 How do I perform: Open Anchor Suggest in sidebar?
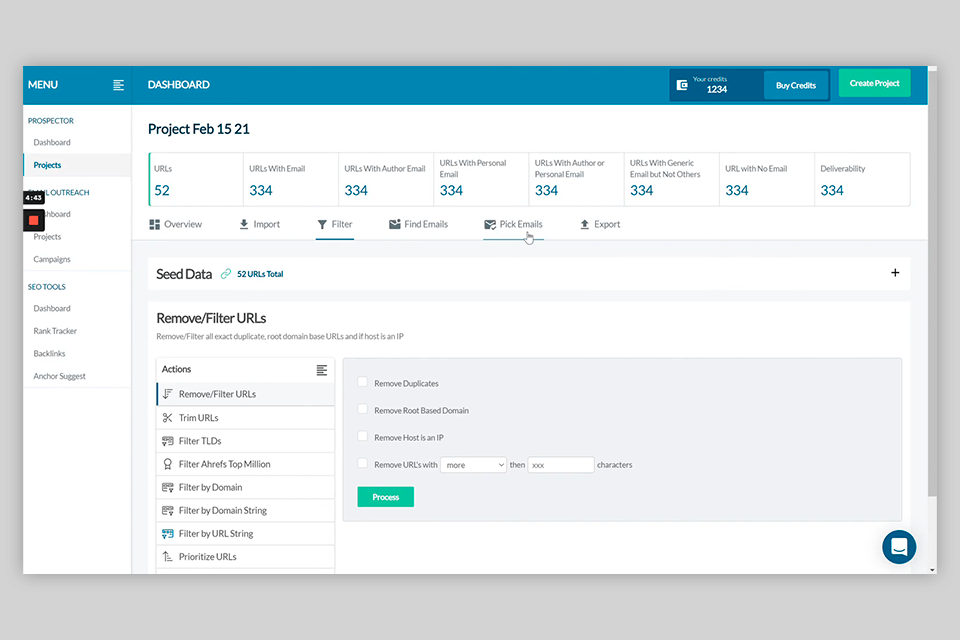59,376
